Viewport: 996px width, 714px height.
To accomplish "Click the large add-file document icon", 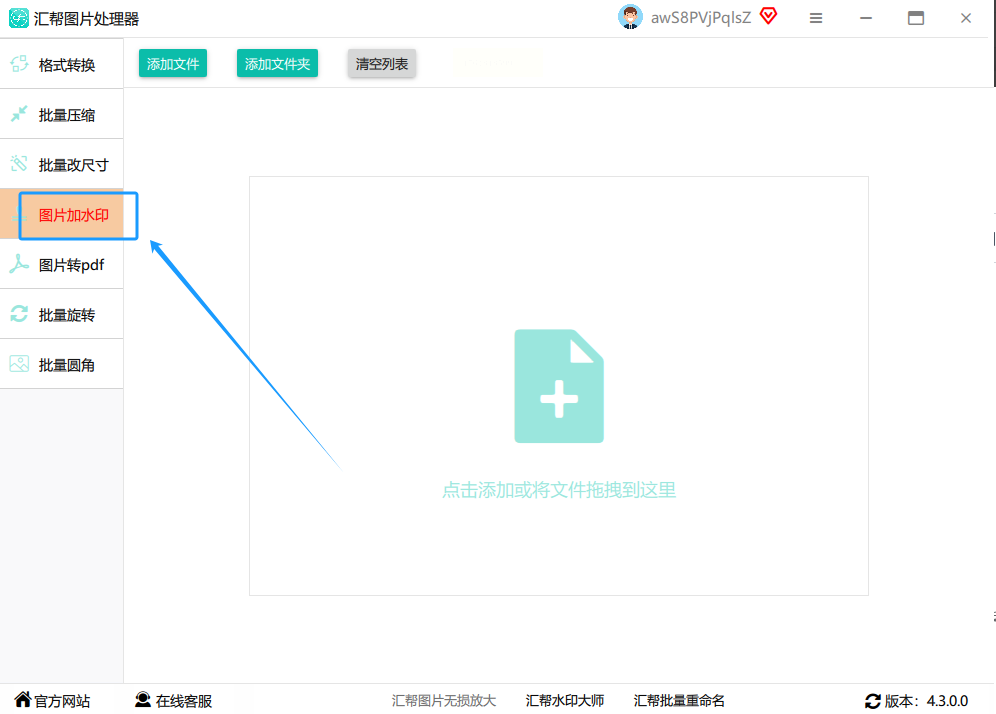I will [x=559, y=386].
